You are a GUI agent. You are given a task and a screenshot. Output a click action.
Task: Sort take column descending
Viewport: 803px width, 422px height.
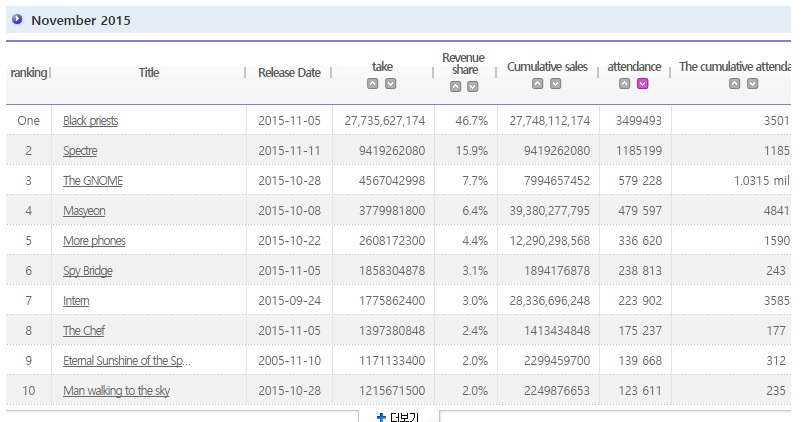pyautogui.click(x=391, y=84)
